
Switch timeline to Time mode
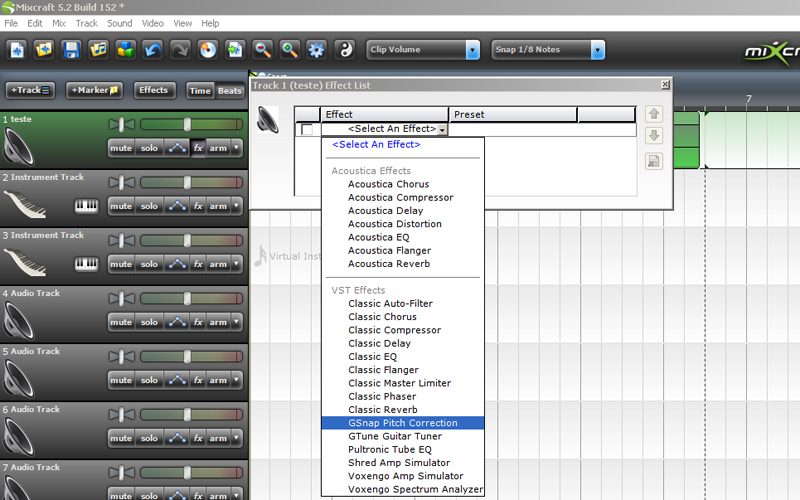point(200,91)
